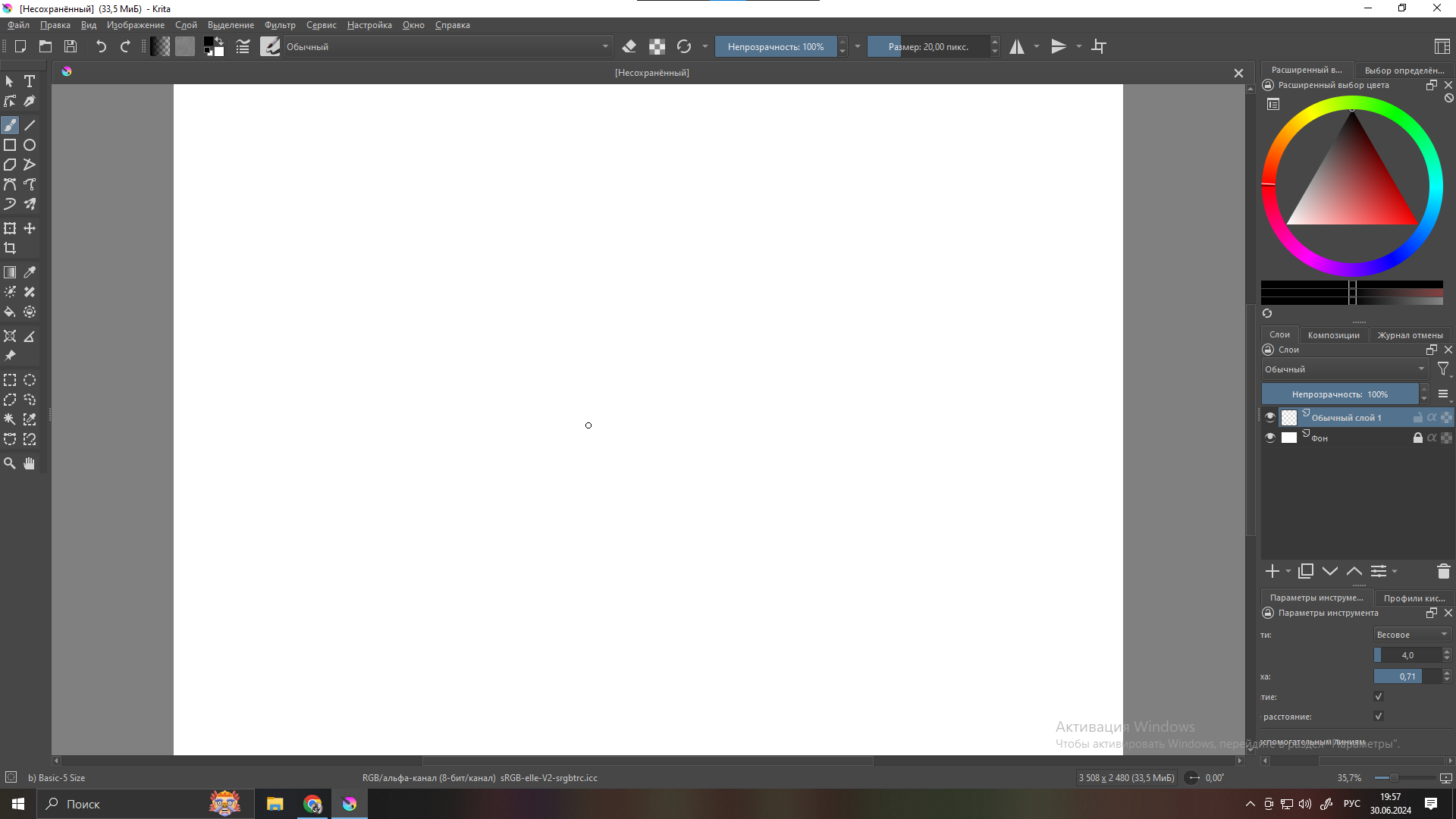Image resolution: width=1456 pixels, height=819 pixels.
Task: Add a new layer with plus button
Action: tap(1272, 572)
